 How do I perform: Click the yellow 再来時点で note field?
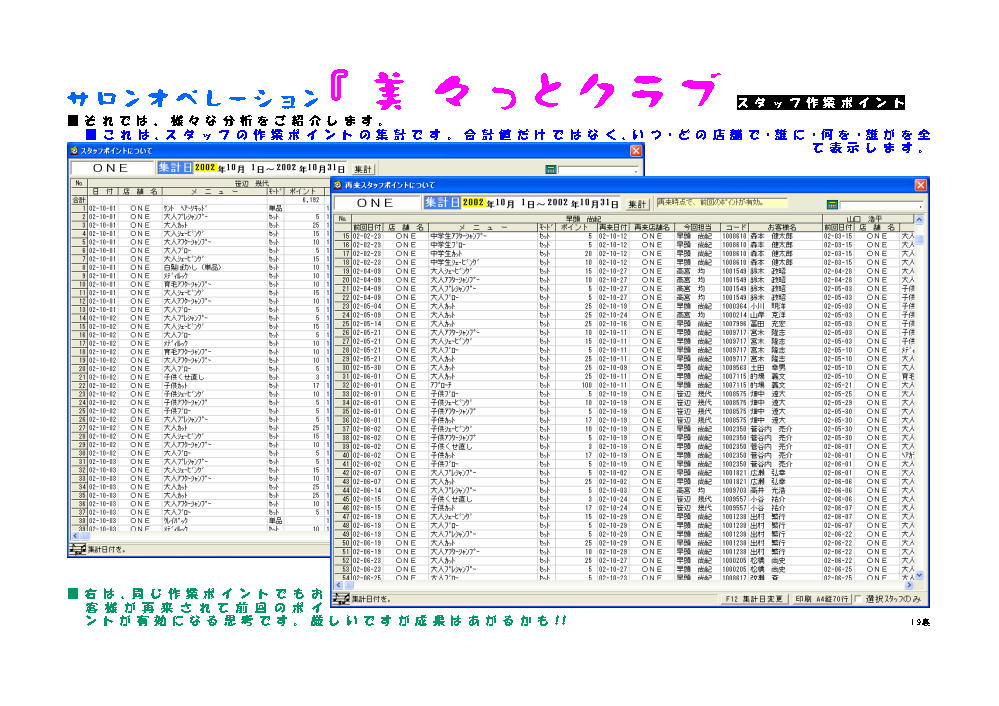(722, 203)
